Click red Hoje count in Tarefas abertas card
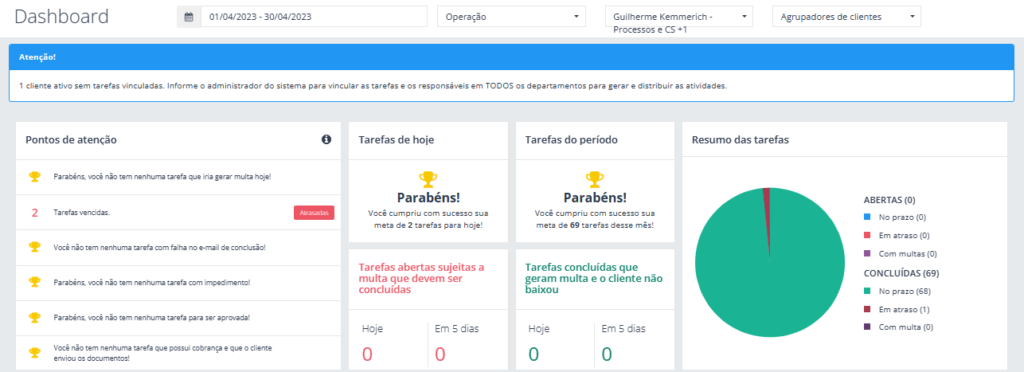This screenshot has height=372, width=1024. point(367,354)
